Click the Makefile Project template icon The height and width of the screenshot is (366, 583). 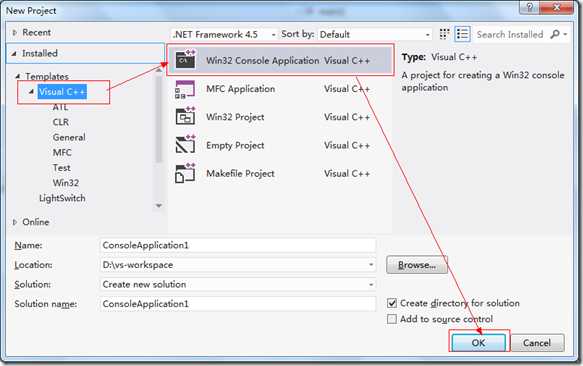click(x=185, y=173)
